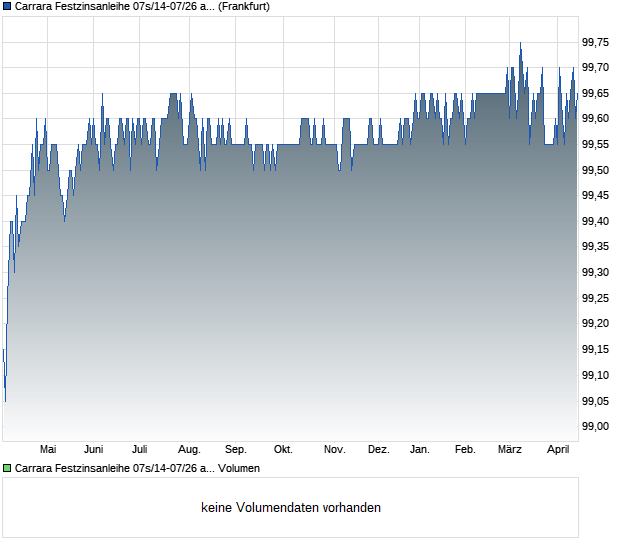Select the Jan. label on the time axis

[420, 450]
